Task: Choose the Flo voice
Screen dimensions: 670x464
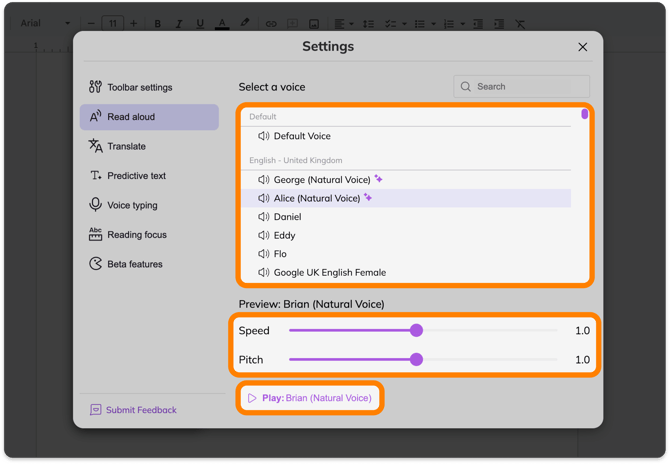Action: [x=406, y=254]
